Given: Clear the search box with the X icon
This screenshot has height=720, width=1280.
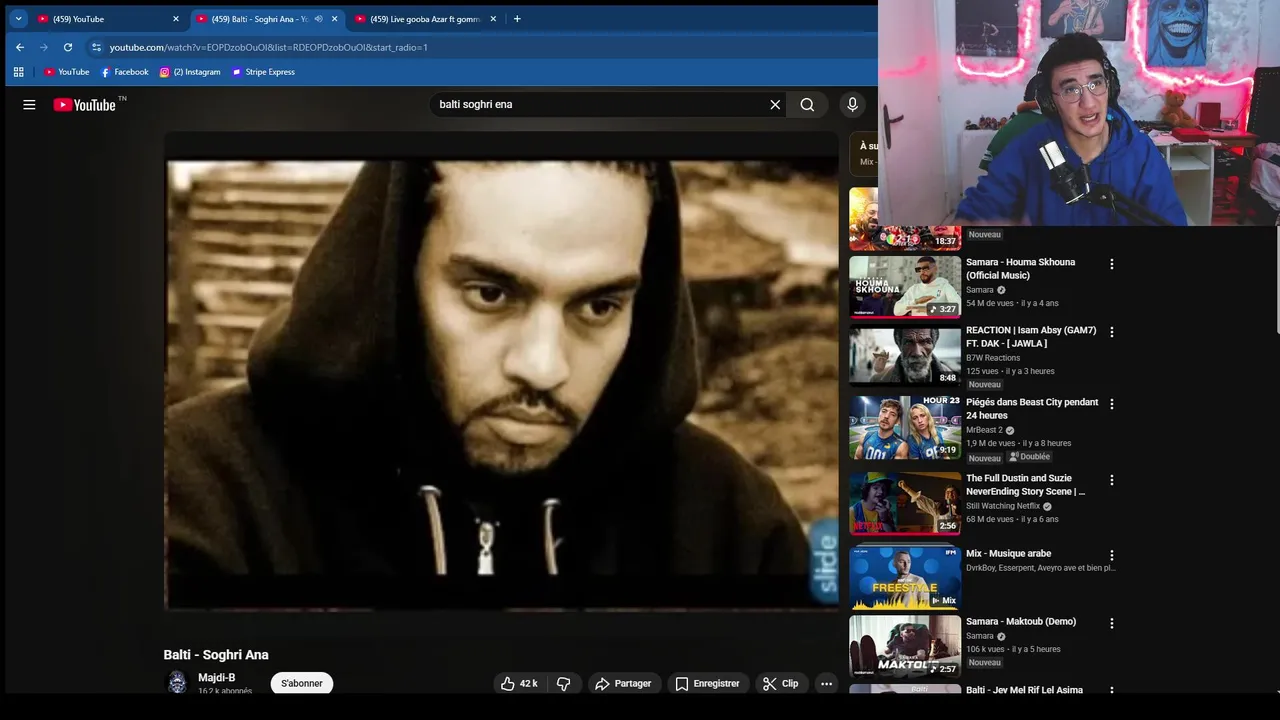Looking at the screenshot, I should (775, 105).
